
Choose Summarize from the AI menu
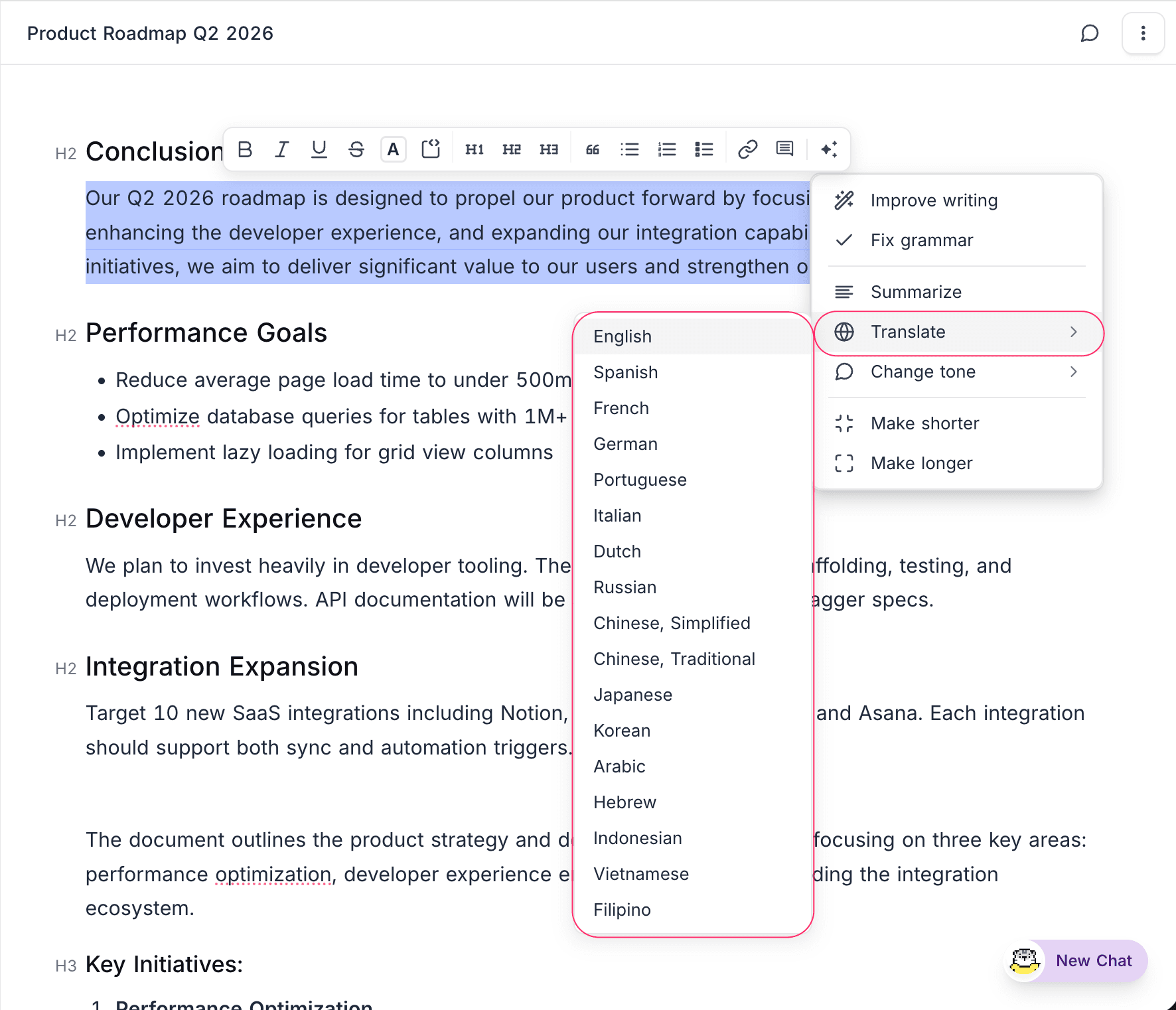pos(916,292)
